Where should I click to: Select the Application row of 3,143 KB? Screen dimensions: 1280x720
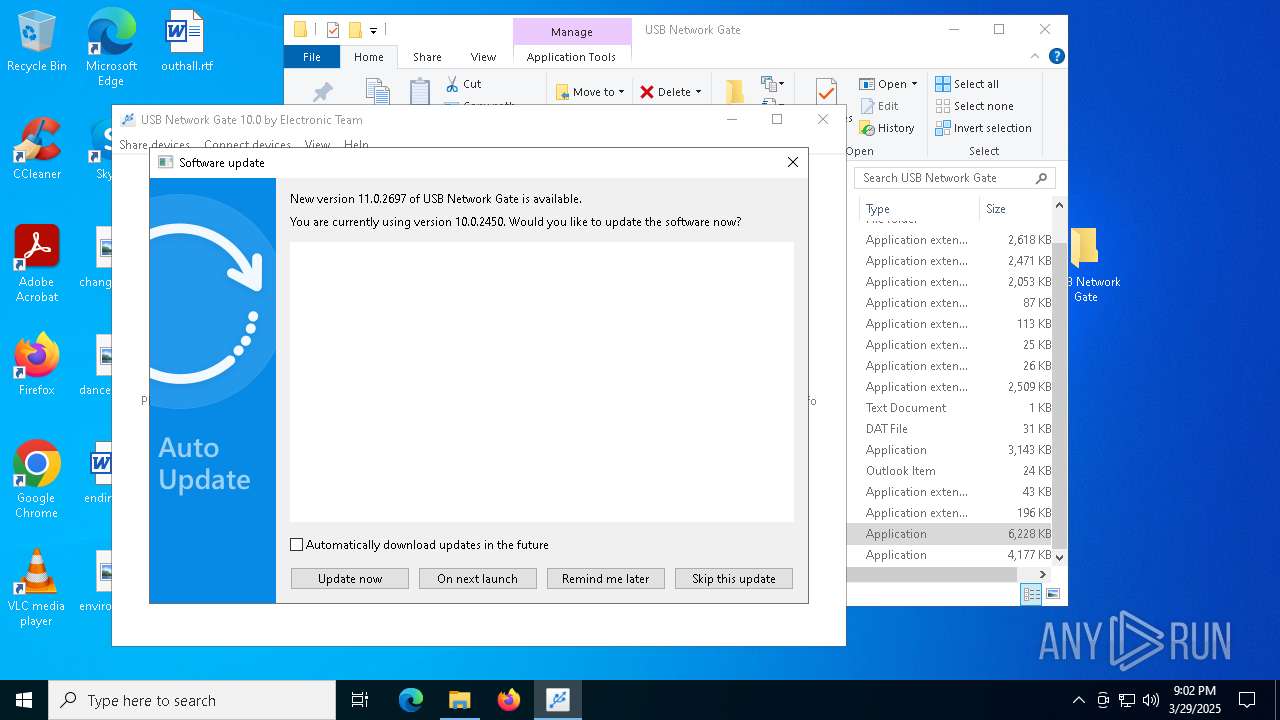[950, 450]
